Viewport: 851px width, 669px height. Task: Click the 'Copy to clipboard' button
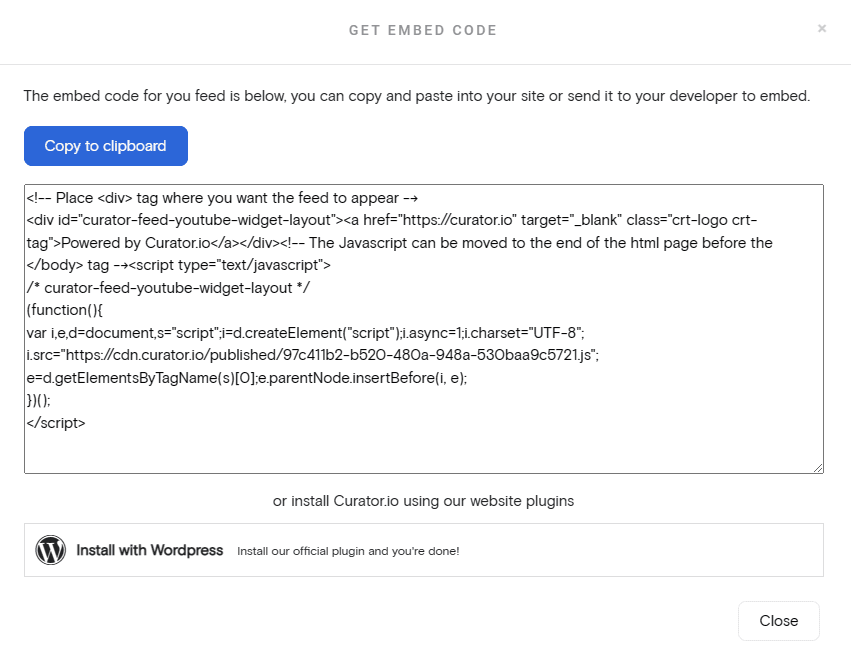coord(105,146)
